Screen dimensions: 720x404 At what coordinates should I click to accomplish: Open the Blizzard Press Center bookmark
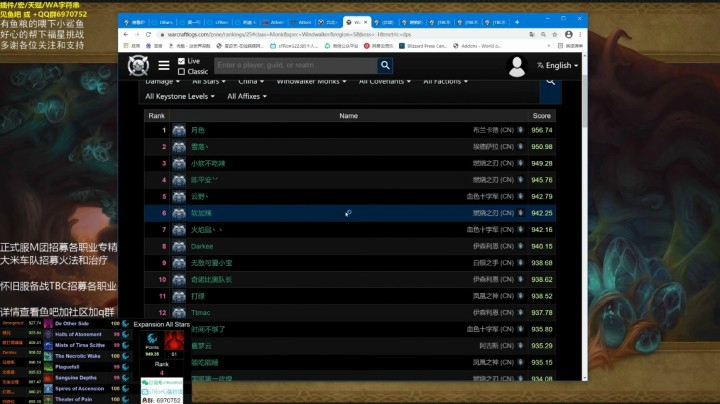click(x=422, y=46)
